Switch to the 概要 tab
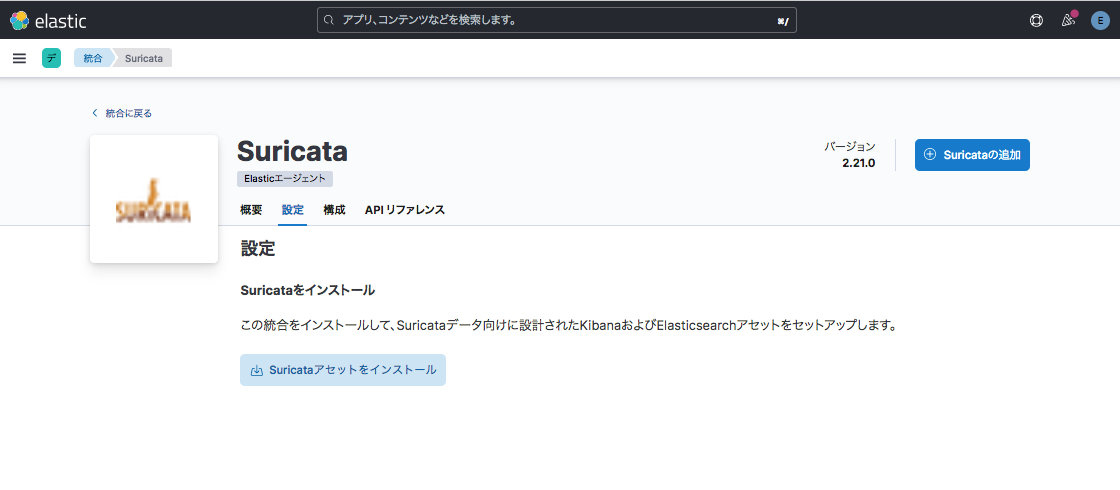Viewport: 1120px width, 490px height. pos(251,210)
